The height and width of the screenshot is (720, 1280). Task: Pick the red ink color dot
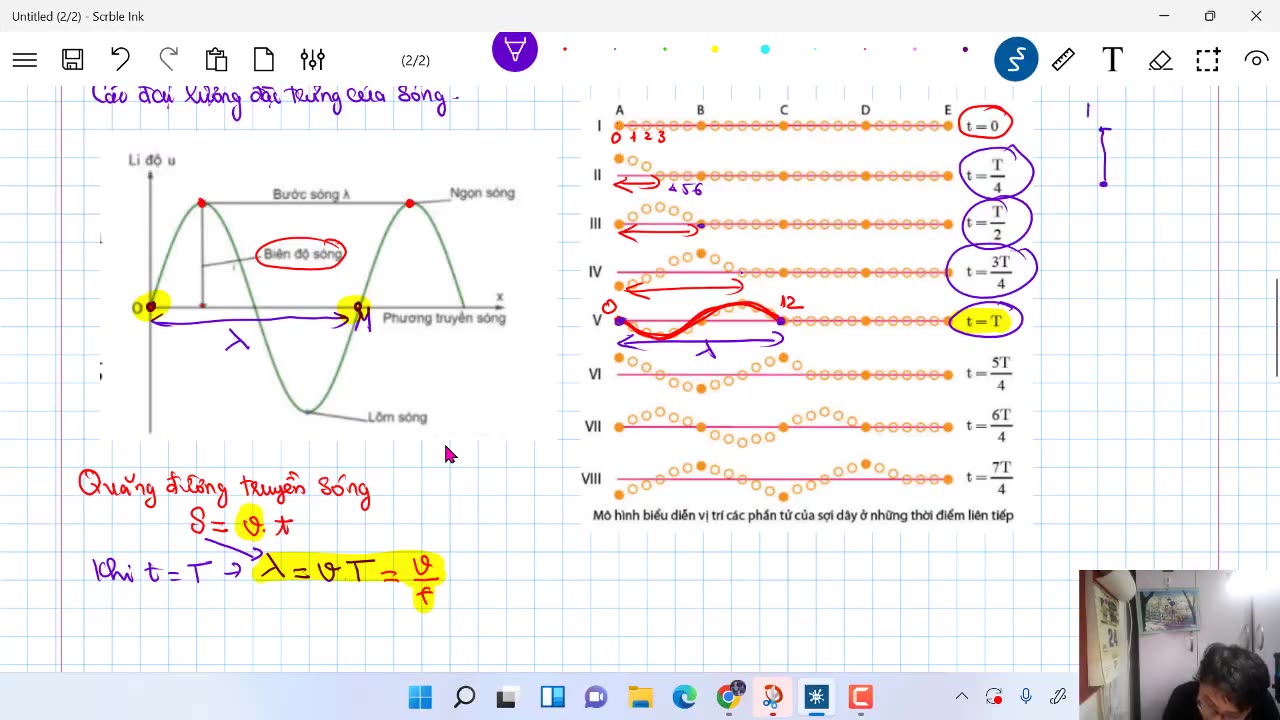click(x=565, y=49)
